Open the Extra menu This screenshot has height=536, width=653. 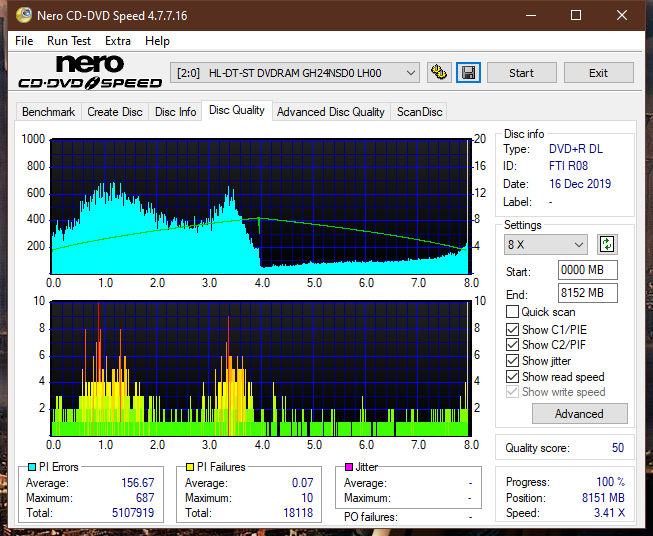[118, 41]
